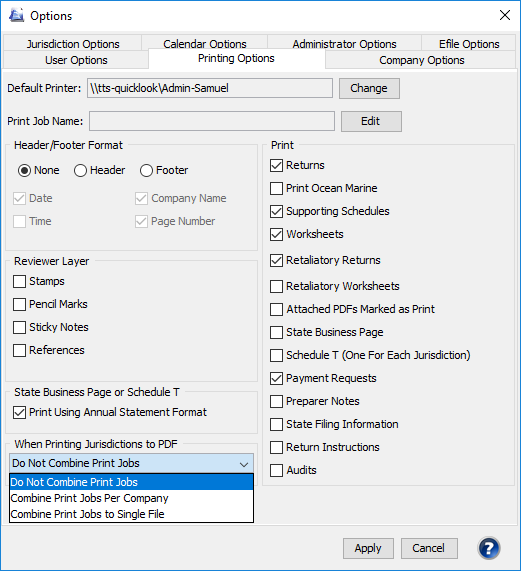Click Change next to Default Printer
Viewport: 521px width, 571px height.
point(369,88)
